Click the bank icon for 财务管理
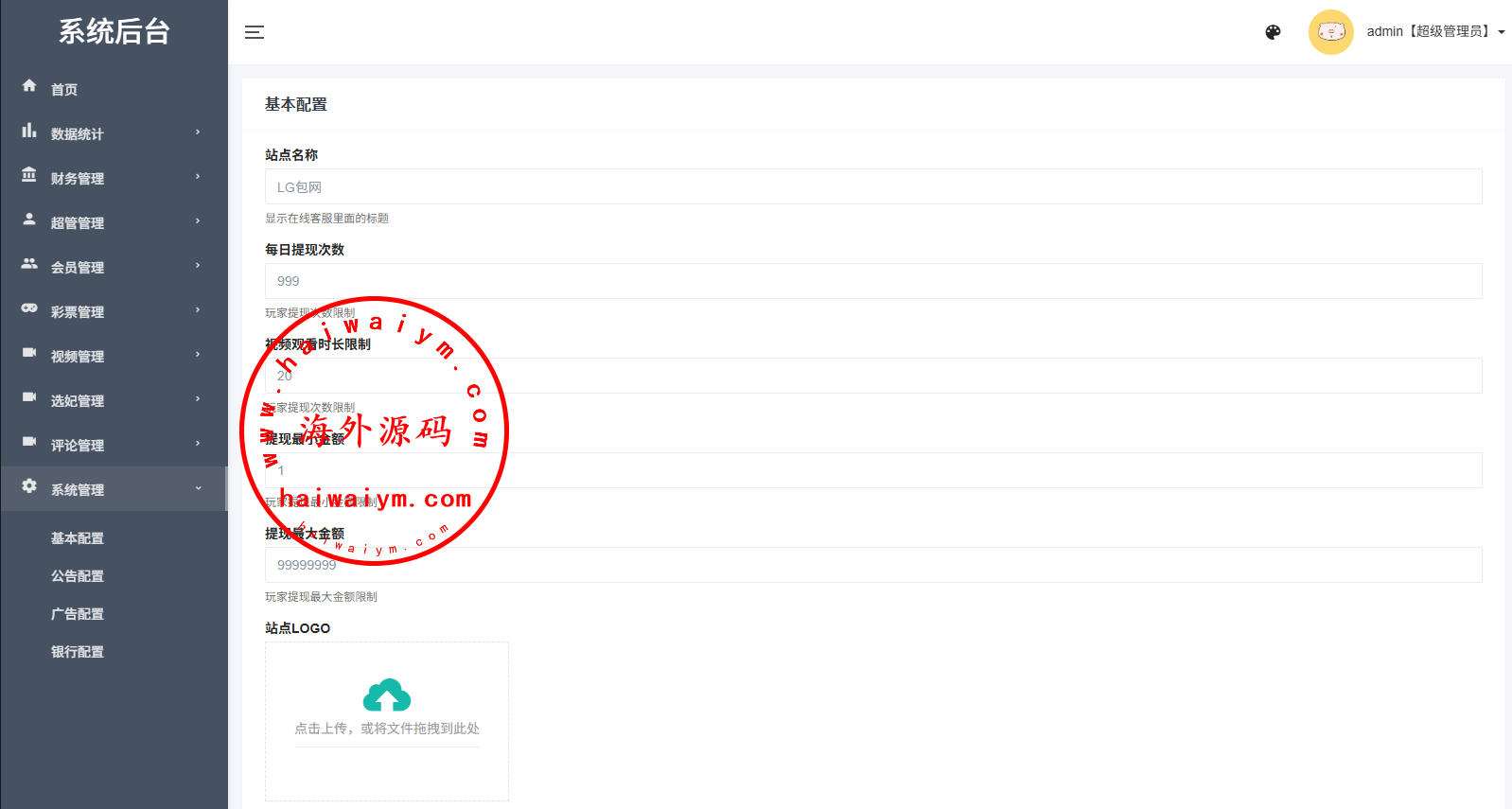Screen dimensions: 1512x809 [x=29, y=175]
